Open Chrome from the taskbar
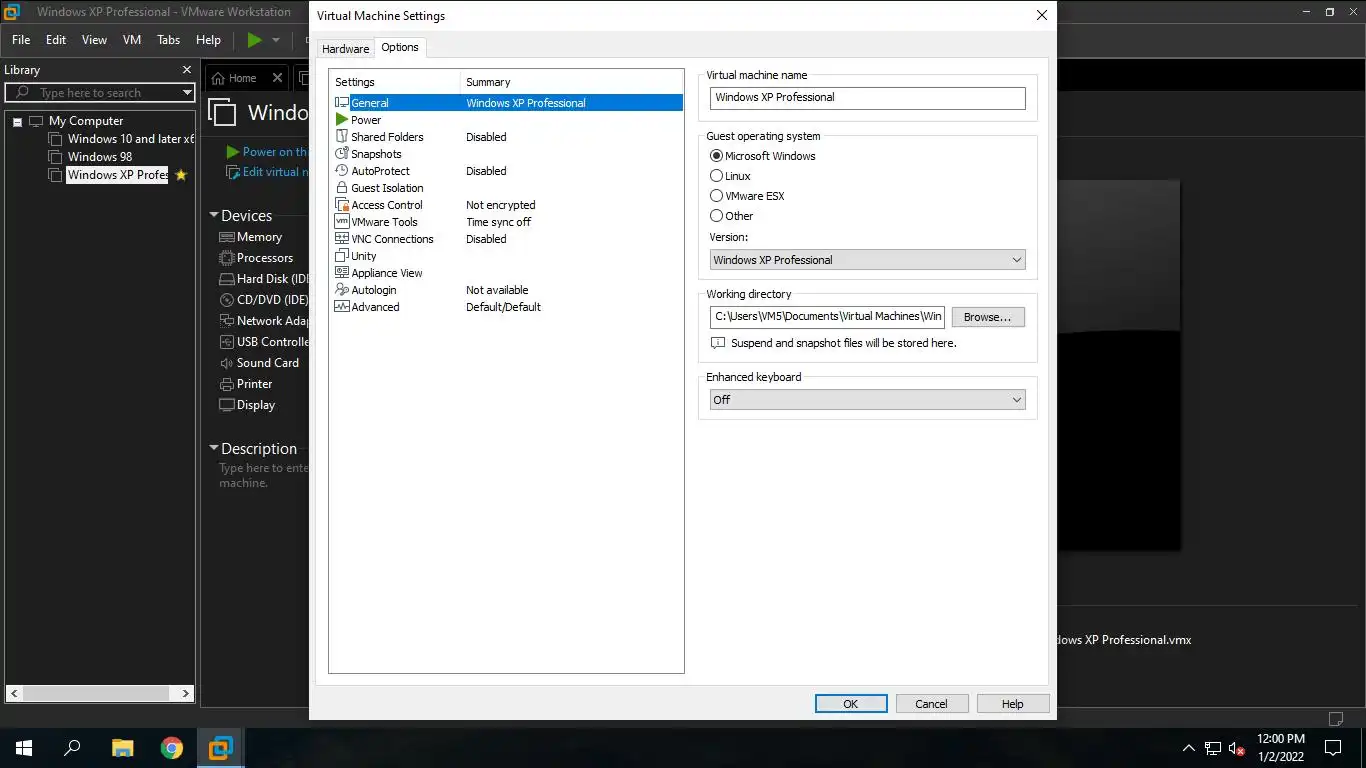 (172, 748)
